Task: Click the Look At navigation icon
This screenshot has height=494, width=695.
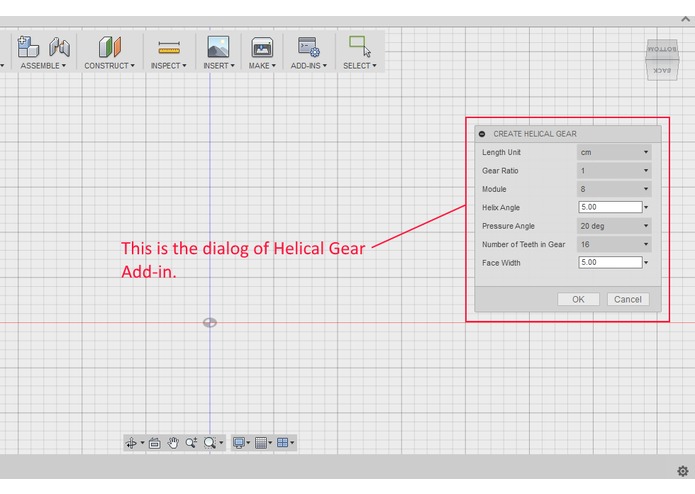Action: tap(155, 443)
